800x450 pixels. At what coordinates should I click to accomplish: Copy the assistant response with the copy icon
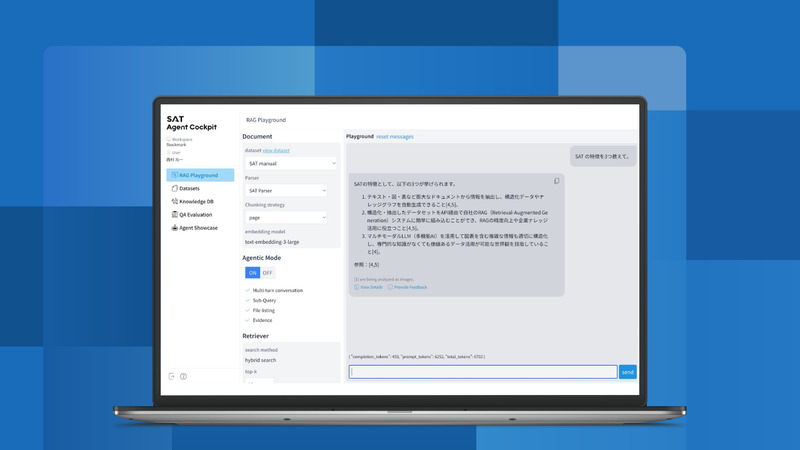(557, 181)
